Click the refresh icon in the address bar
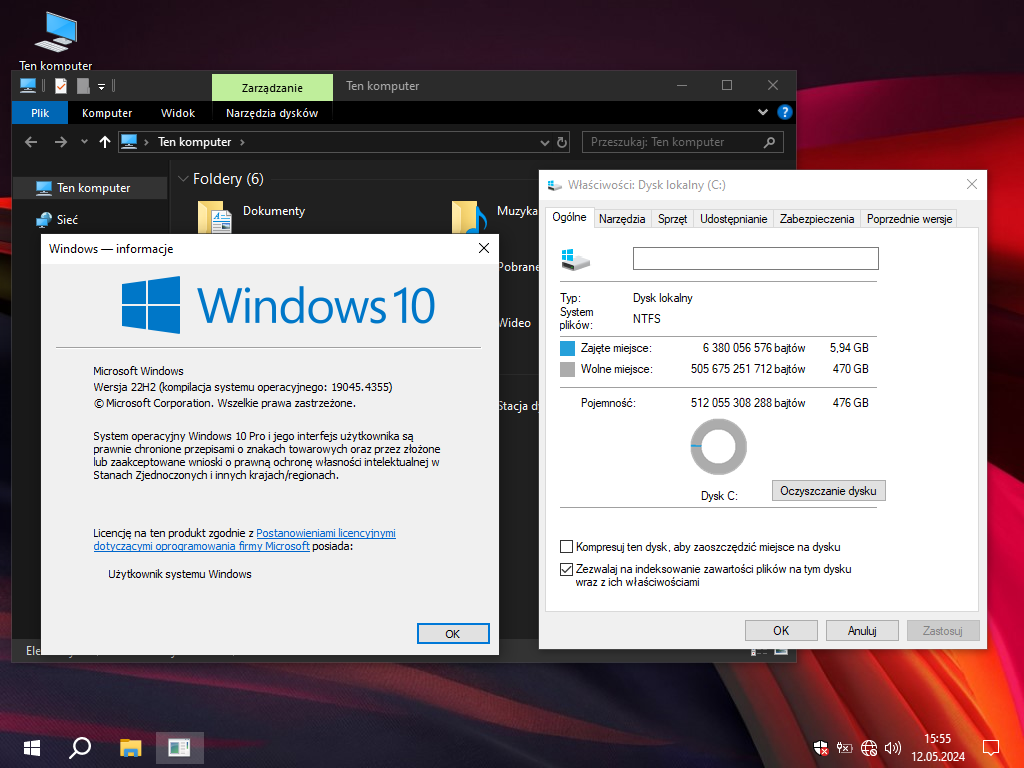This screenshot has height=768, width=1024. 562,142
